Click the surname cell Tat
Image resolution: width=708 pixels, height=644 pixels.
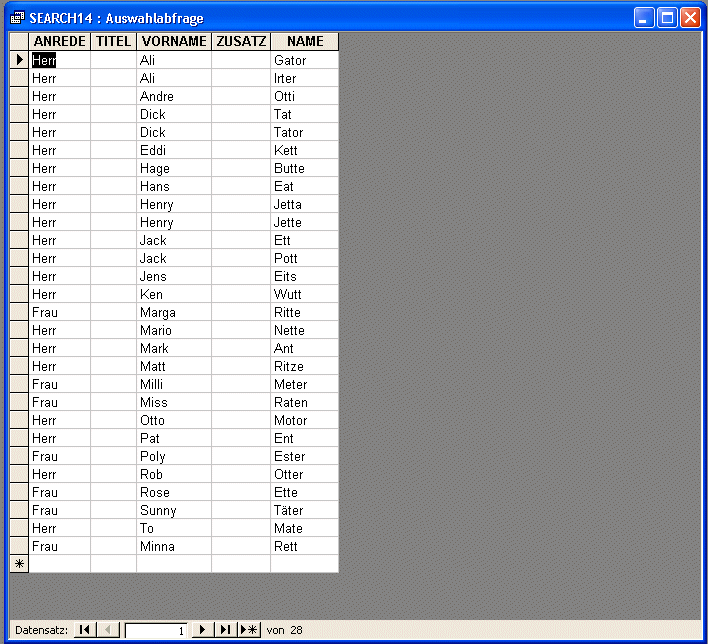point(305,114)
